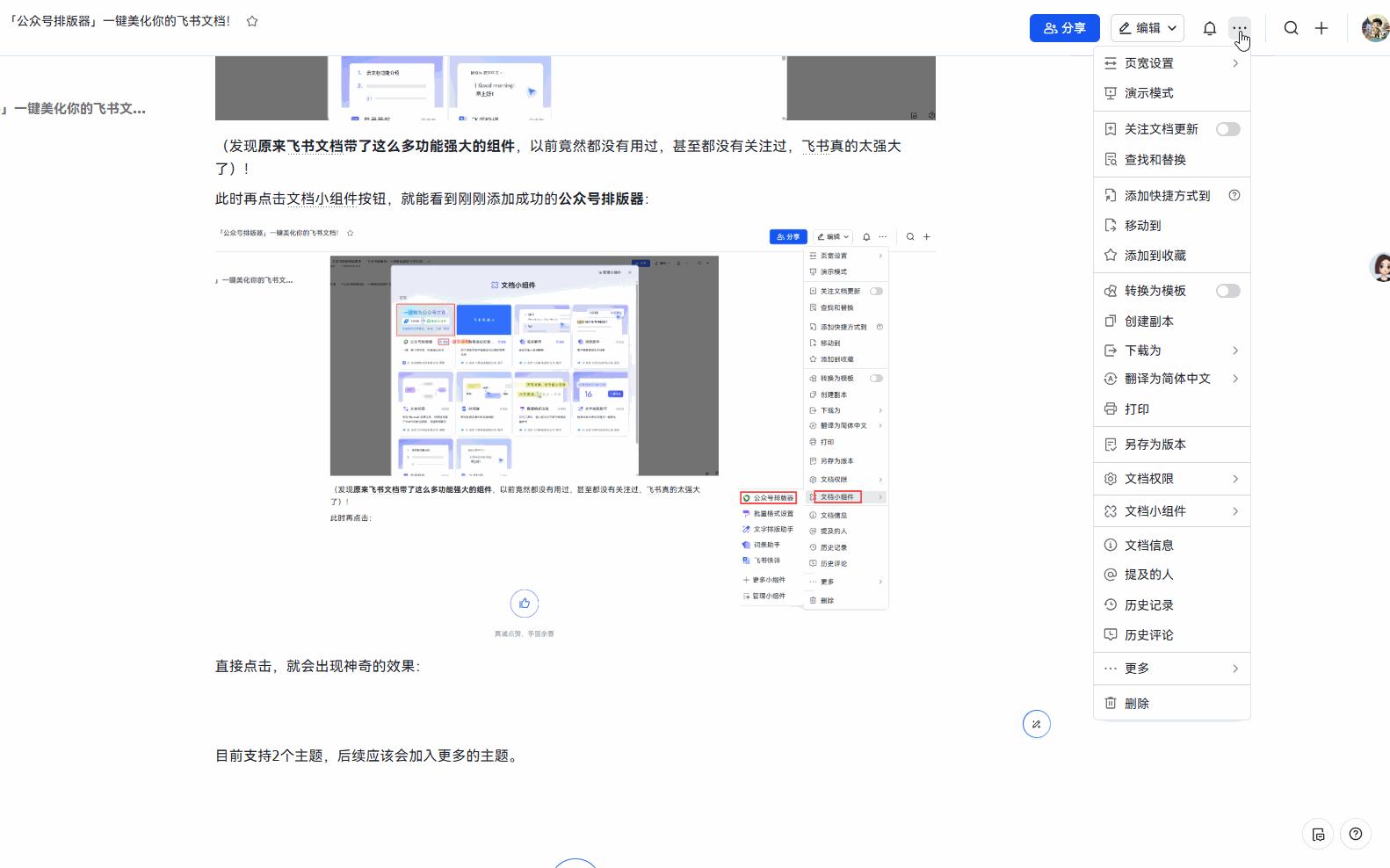The height and width of the screenshot is (868, 1390).
Task: Expand the 页宽设置 submenu arrow
Action: (x=1235, y=63)
